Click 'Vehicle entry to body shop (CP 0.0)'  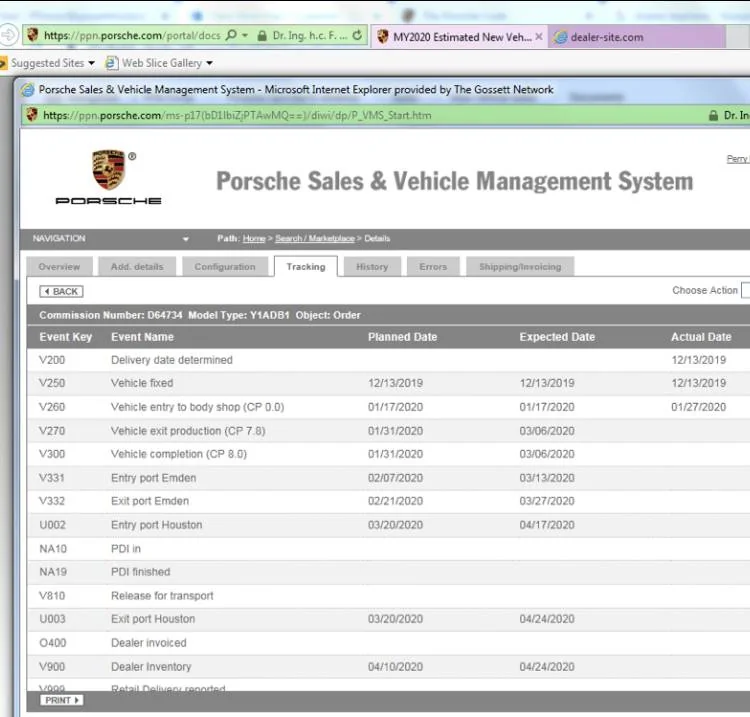coord(198,407)
